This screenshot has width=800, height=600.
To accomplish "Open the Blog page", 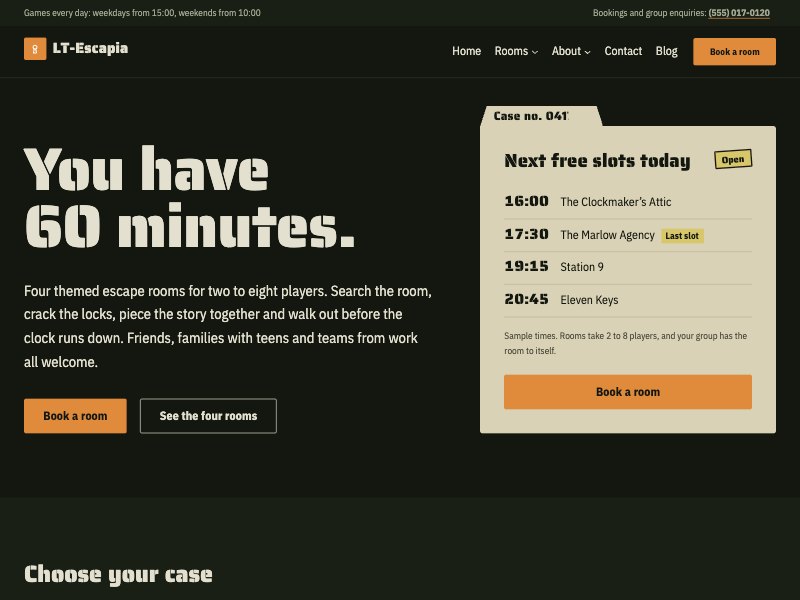I will pos(666,51).
